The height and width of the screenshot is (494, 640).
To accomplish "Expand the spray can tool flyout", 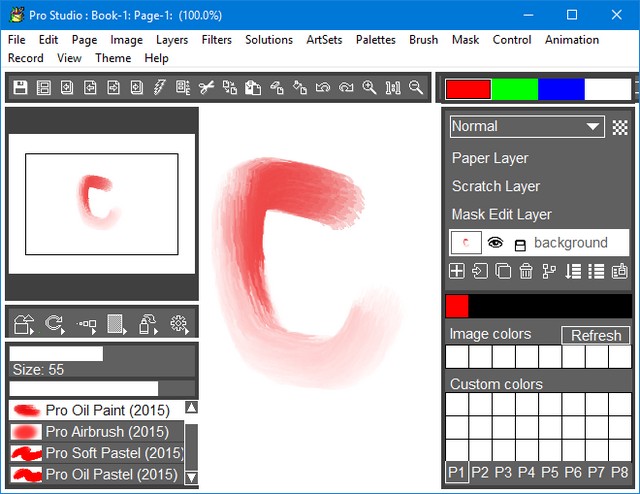I will 147,323.
